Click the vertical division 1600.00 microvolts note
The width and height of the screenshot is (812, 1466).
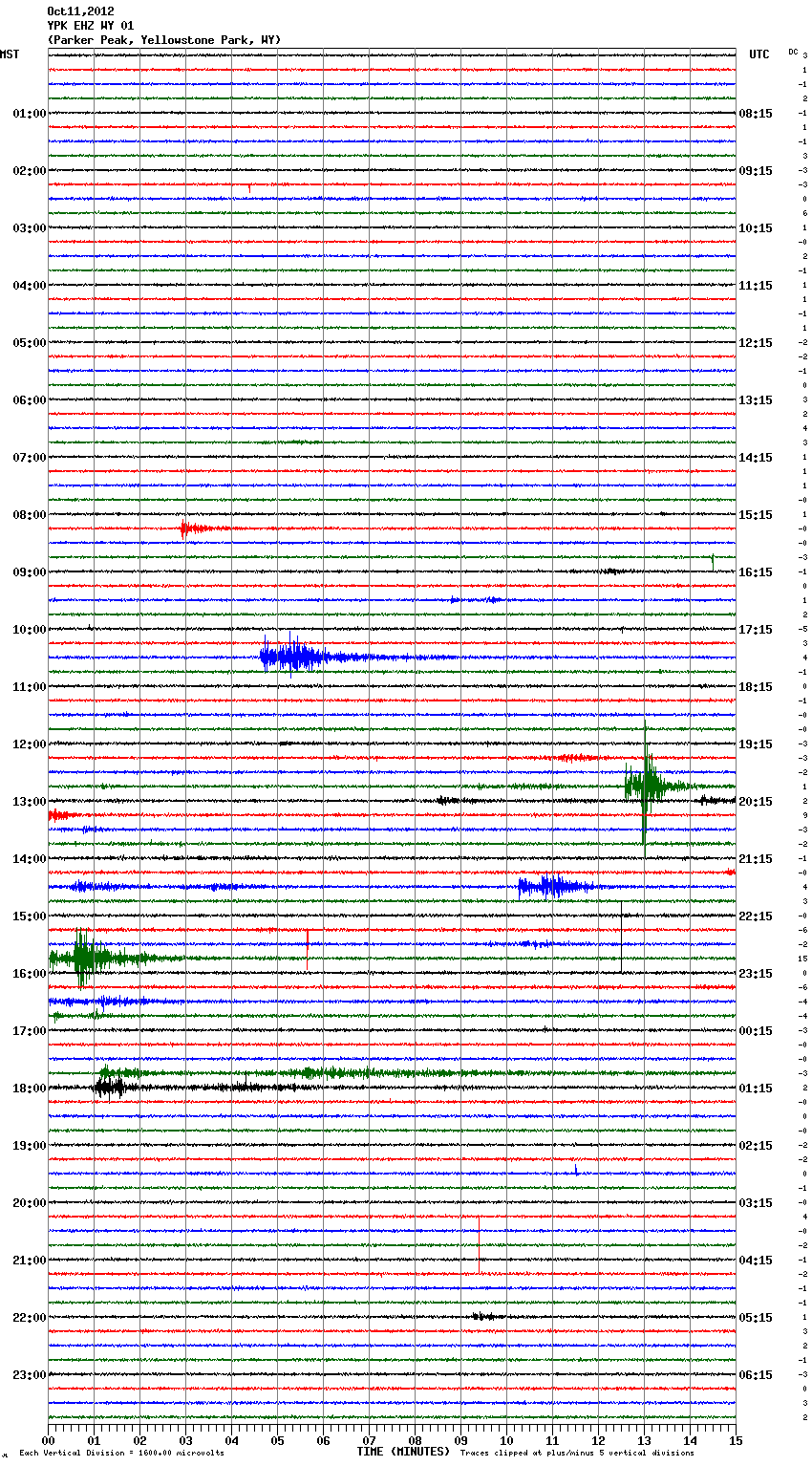pyautogui.click(x=121, y=1454)
